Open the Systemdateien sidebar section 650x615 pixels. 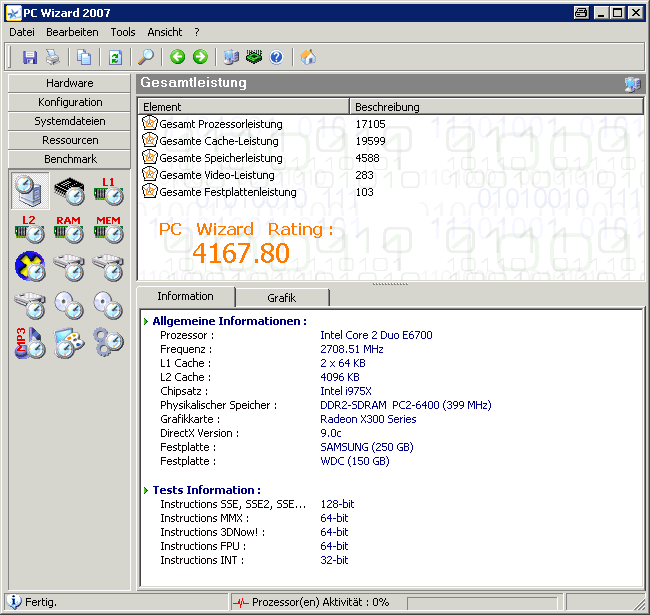click(69, 121)
